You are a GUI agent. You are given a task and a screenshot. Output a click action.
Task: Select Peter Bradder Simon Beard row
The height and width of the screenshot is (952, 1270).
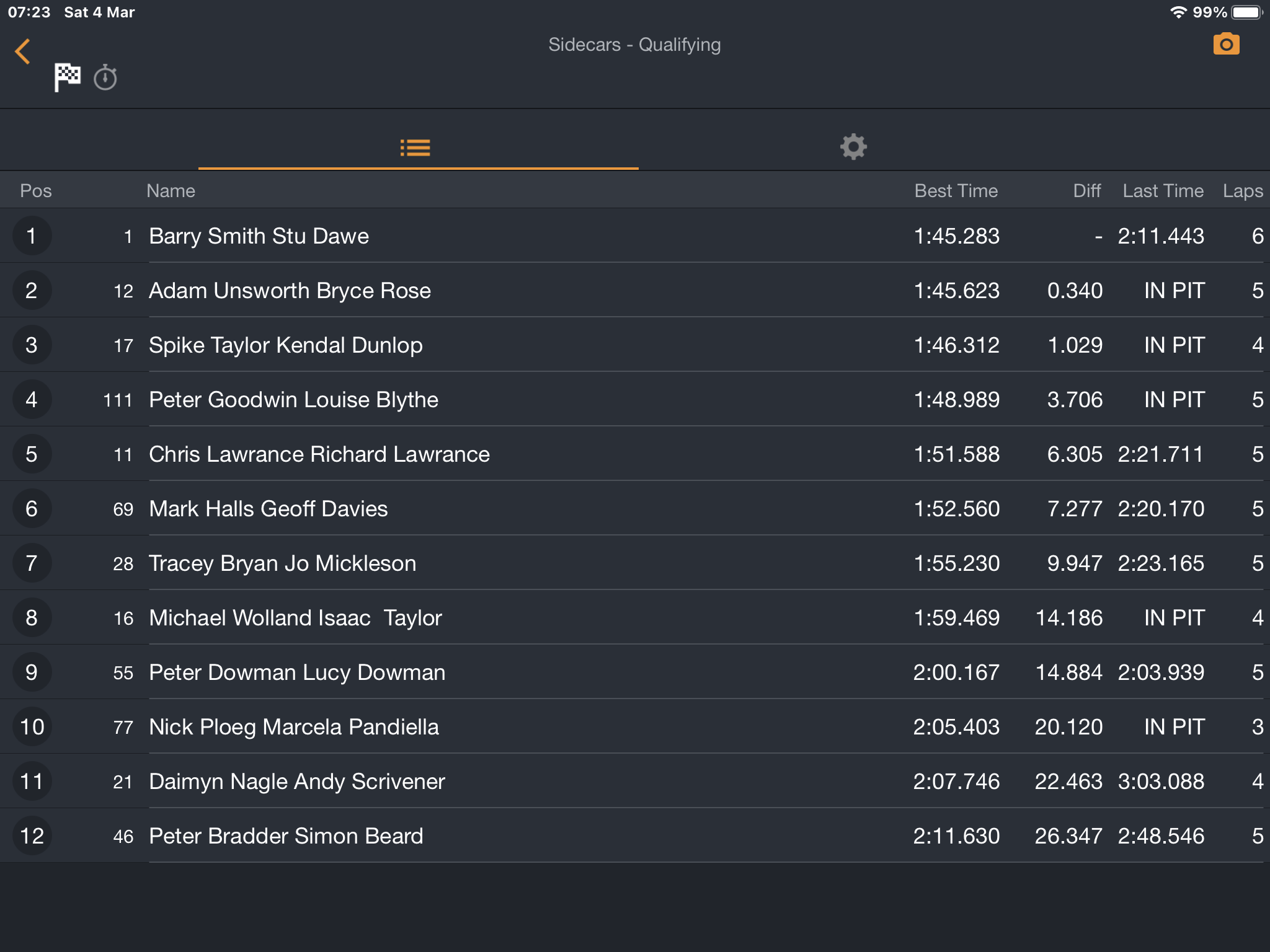point(635,836)
